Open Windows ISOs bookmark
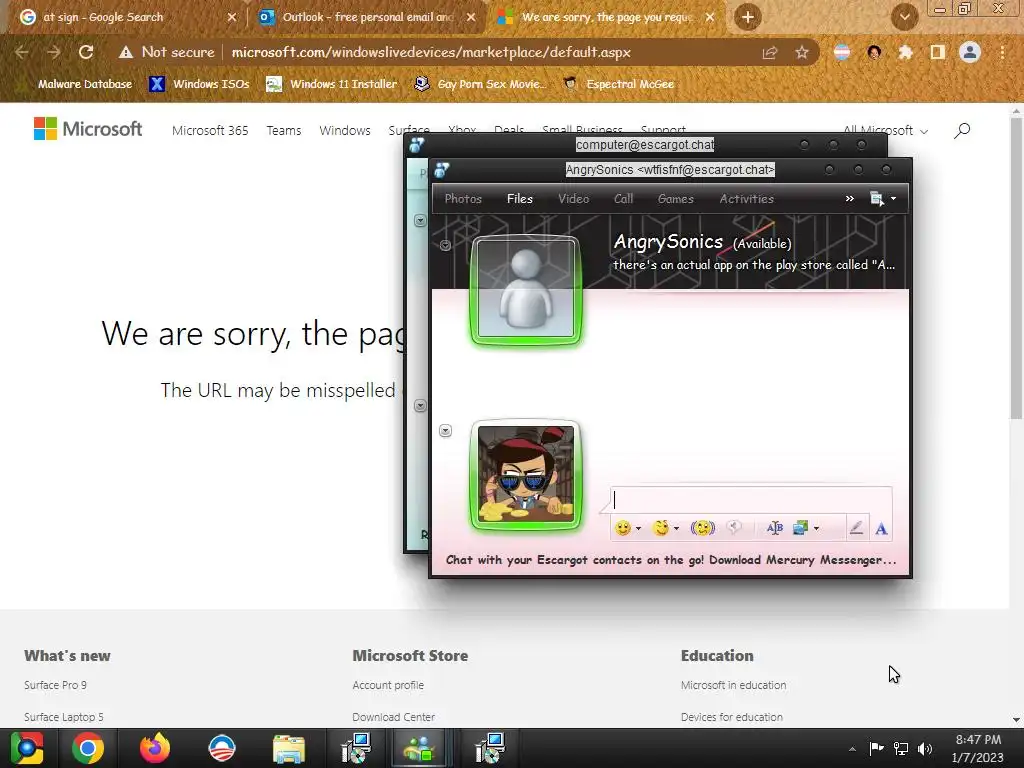The height and width of the screenshot is (768, 1024). 199,84
